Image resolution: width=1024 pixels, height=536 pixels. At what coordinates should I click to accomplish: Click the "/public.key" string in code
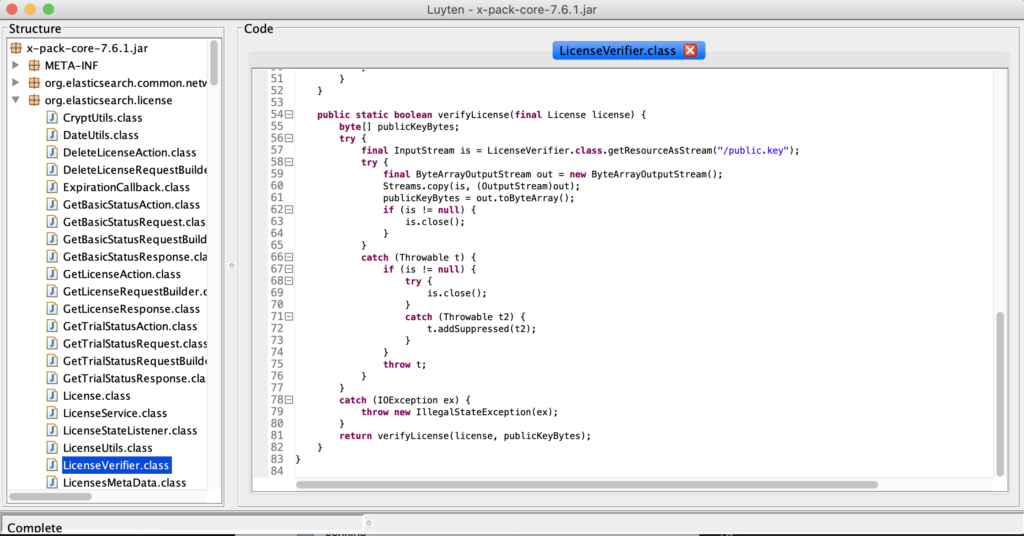tap(753, 150)
